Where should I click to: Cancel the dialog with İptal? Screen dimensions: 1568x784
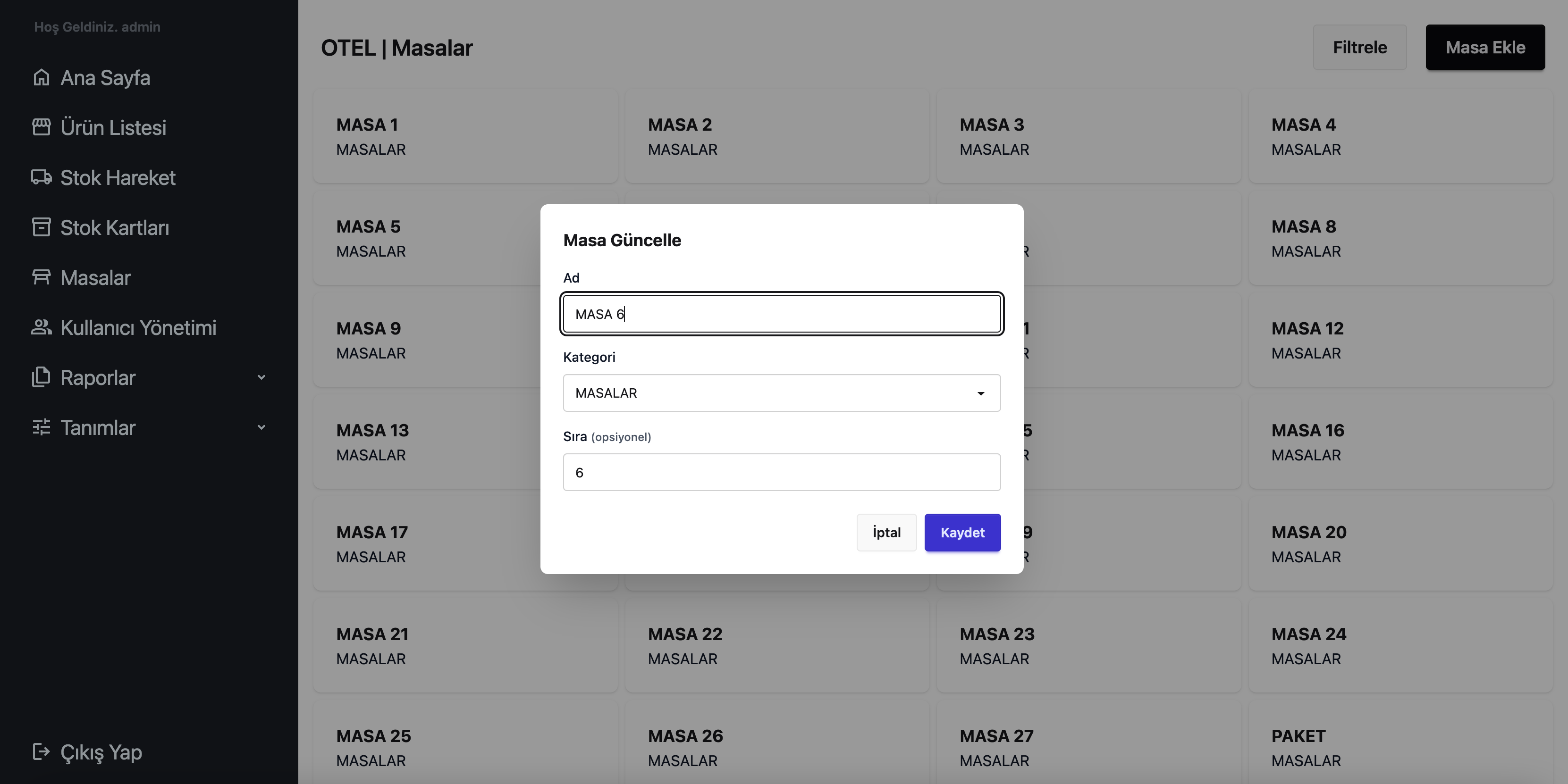885,532
